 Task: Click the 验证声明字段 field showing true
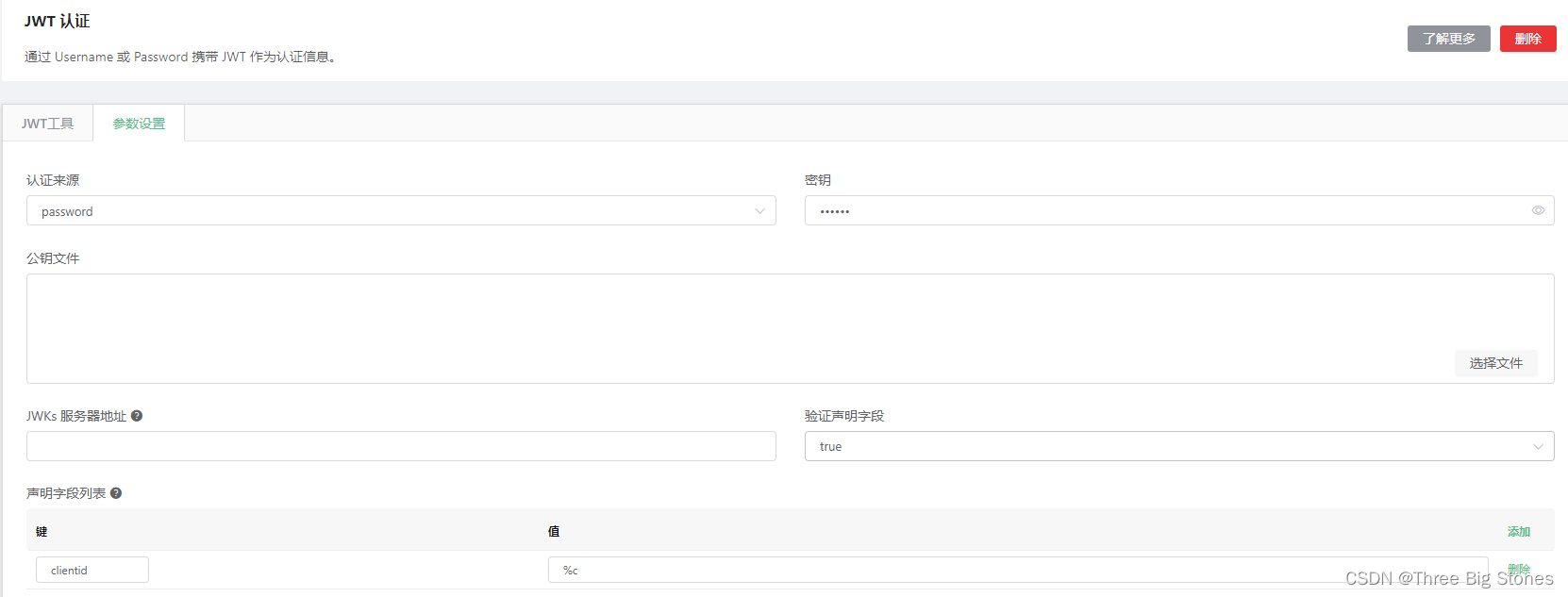click(x=1179, y=446)
